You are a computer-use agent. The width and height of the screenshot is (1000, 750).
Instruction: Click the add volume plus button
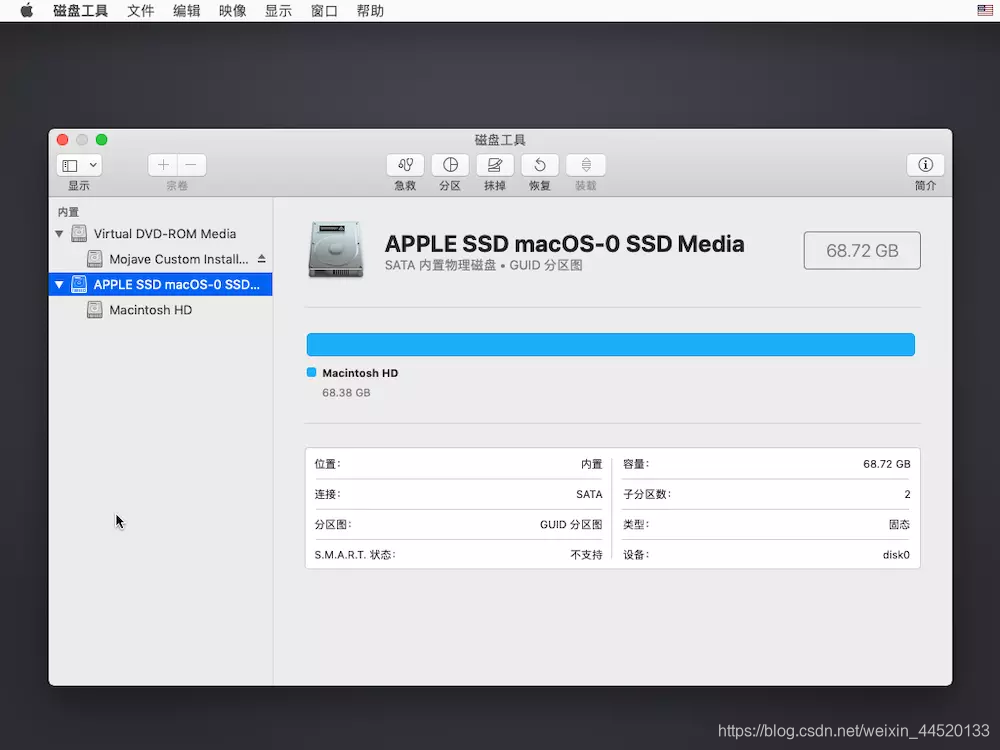click(x=163, y=165)
